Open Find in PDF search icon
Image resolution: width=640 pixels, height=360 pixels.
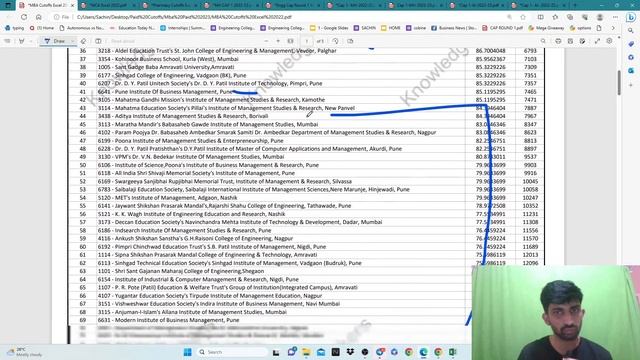tap(543, 41)
